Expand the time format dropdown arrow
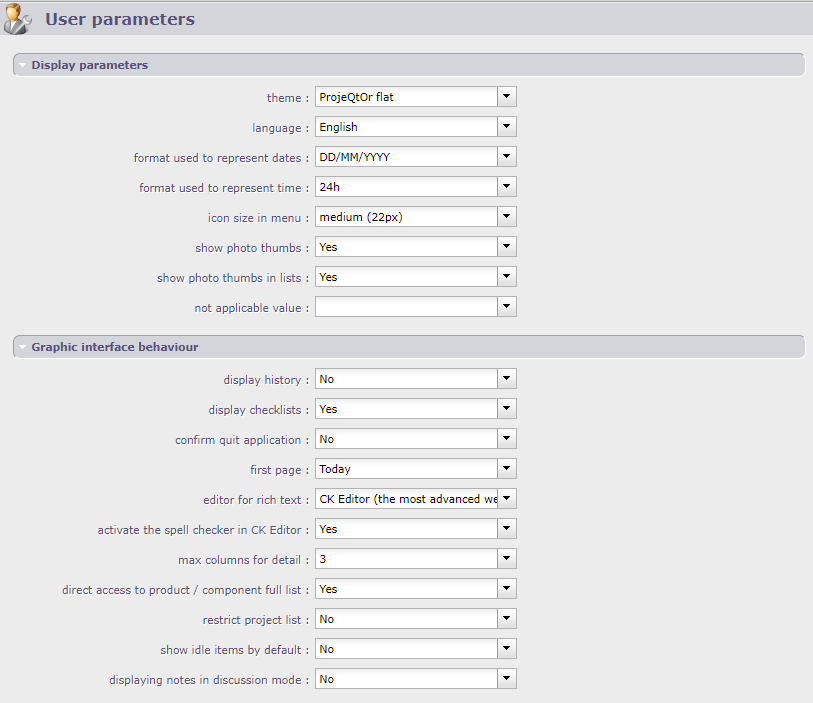 click(x=507, y=187)
